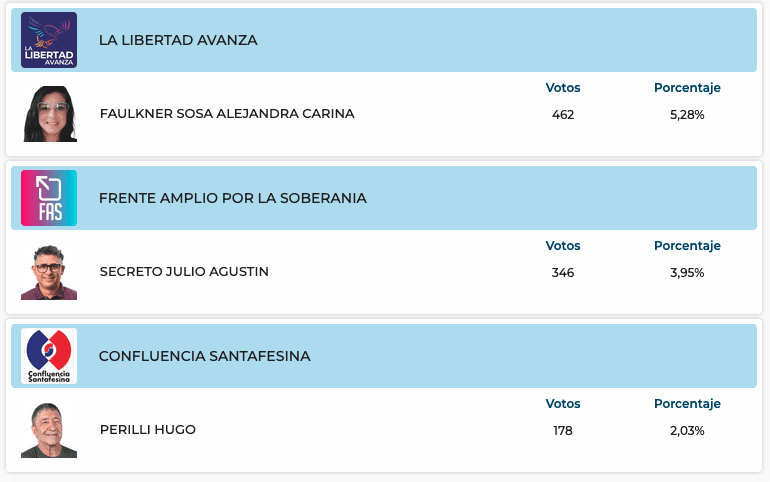
Task: Click the Frente Amplio FAS logo
Action: point(49,198)
